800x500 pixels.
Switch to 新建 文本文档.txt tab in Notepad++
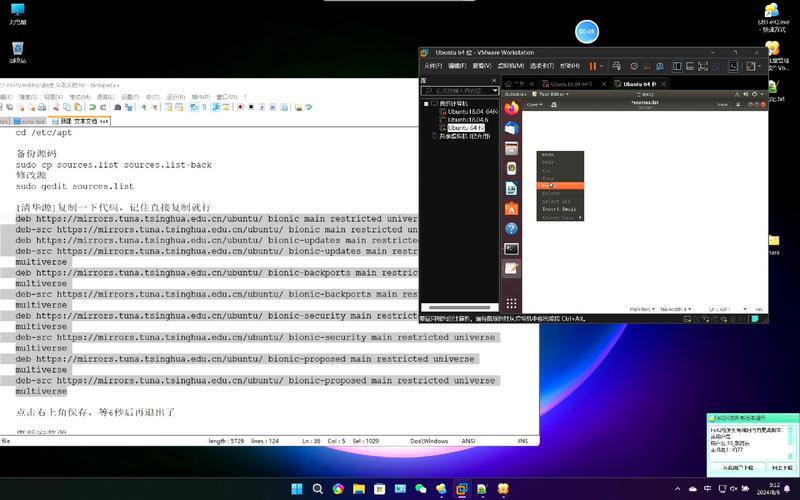click(79, 121)
